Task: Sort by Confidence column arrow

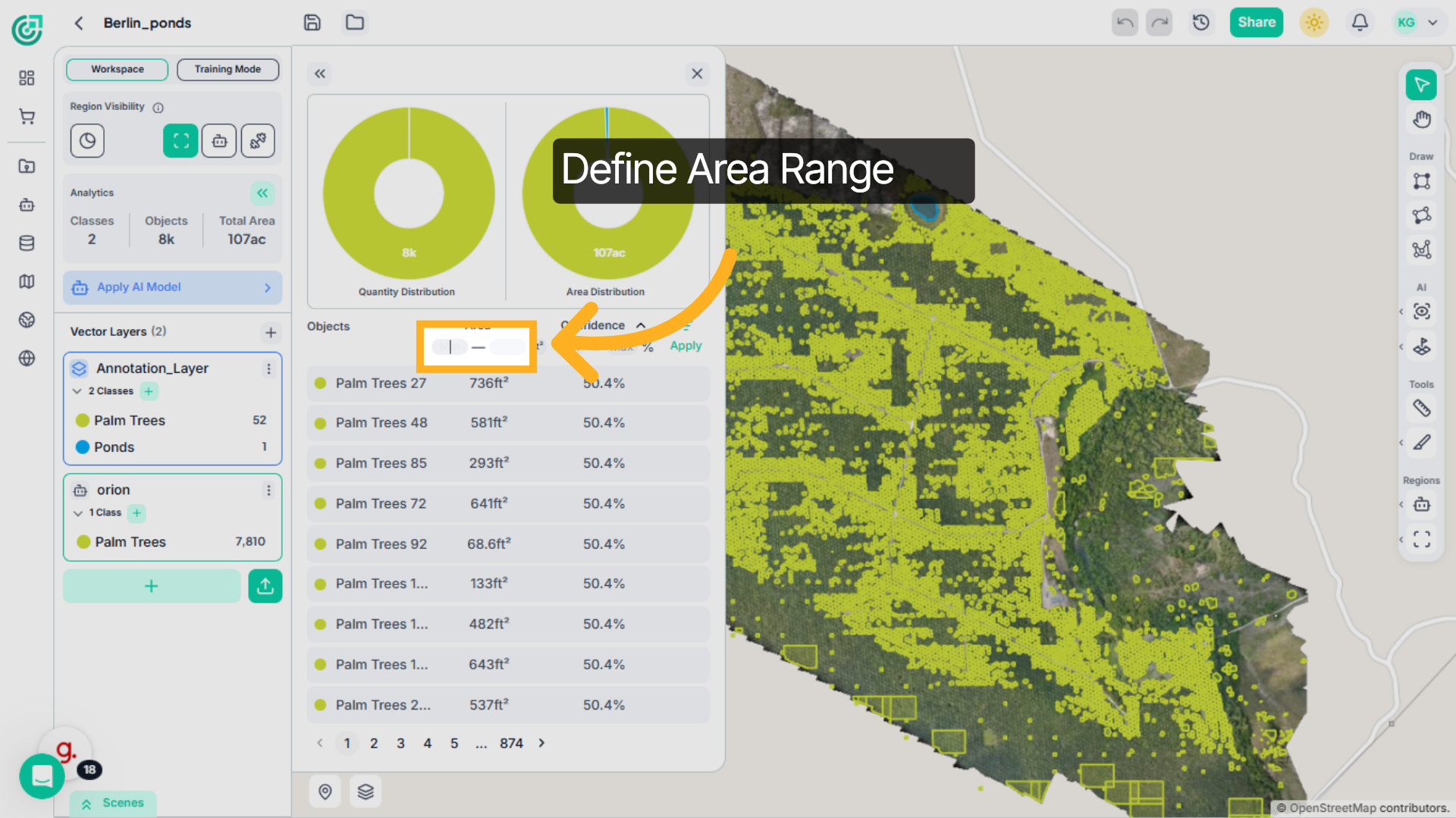Action: (x=641, y=325)
